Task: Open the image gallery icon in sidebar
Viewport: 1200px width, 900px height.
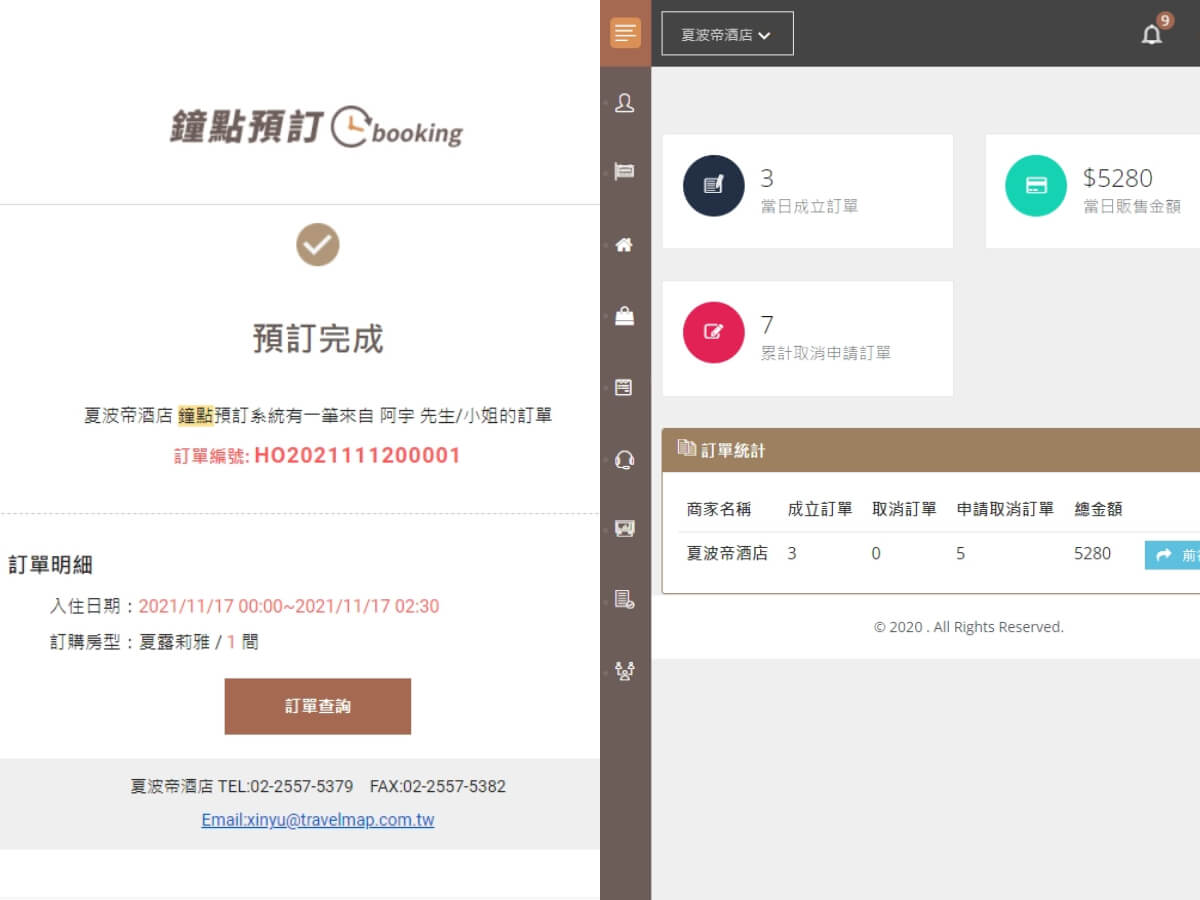Action: pos(624,529)
